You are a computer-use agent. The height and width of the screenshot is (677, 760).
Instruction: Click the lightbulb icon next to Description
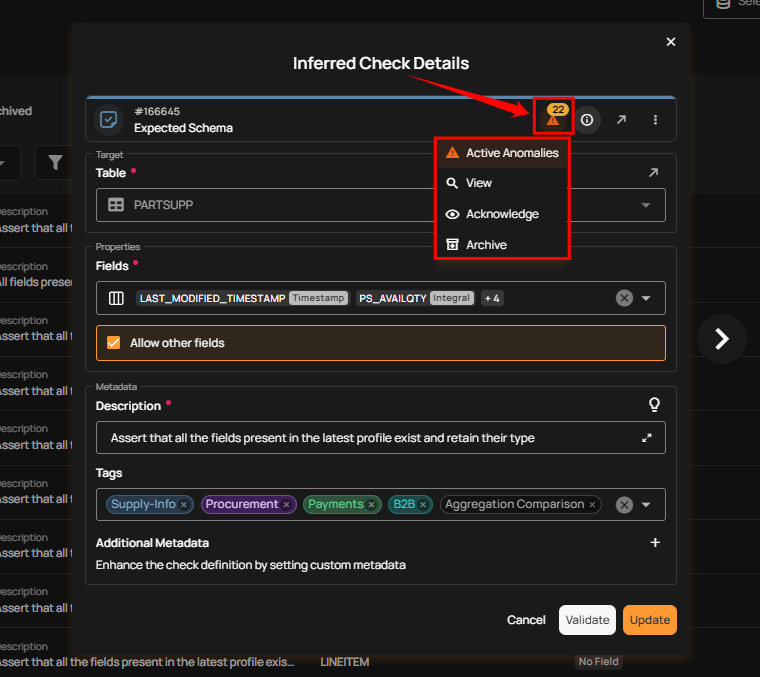(x=655, y=405)
